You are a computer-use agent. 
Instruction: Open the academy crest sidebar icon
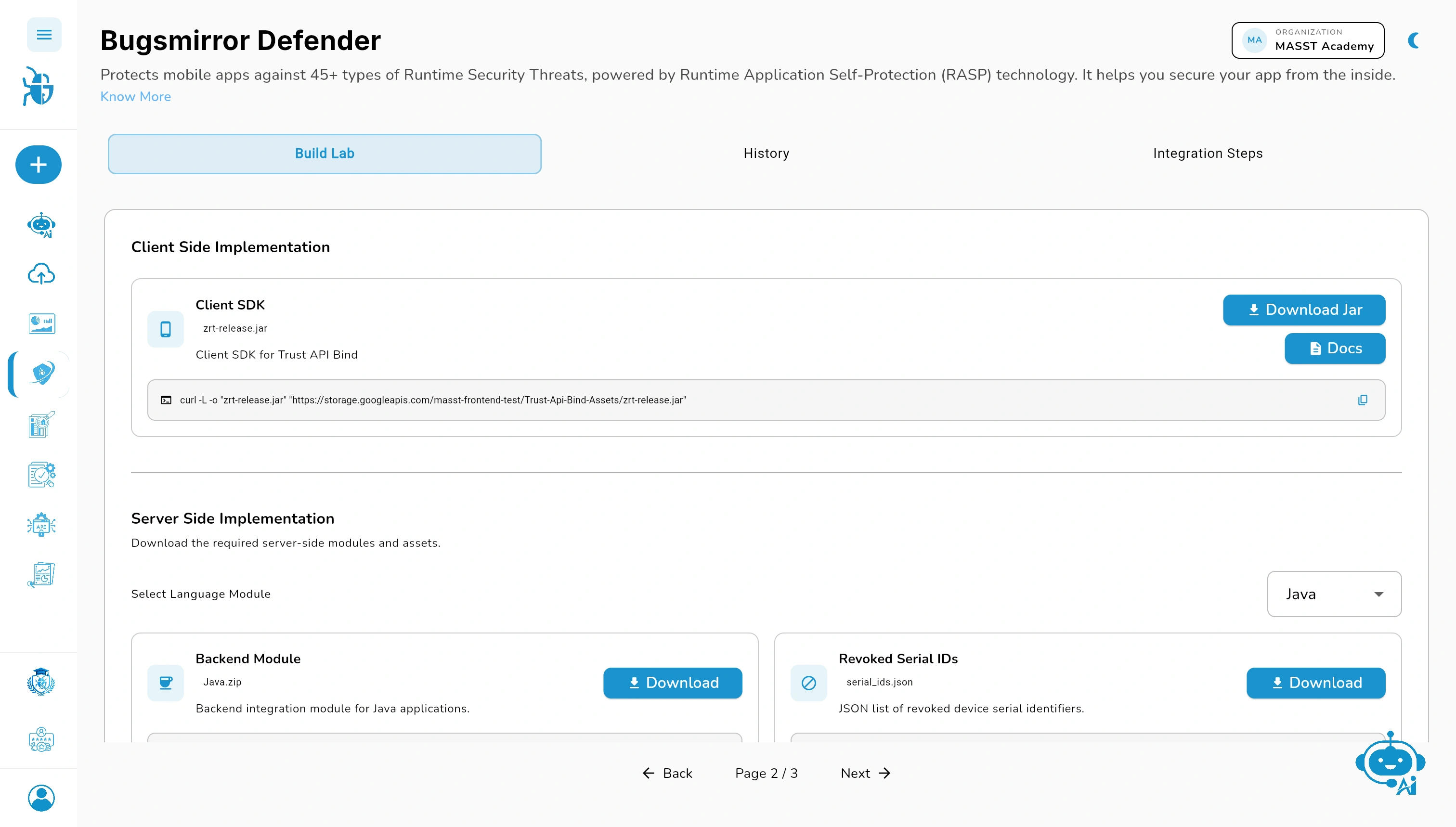click(x=41, y=682)
